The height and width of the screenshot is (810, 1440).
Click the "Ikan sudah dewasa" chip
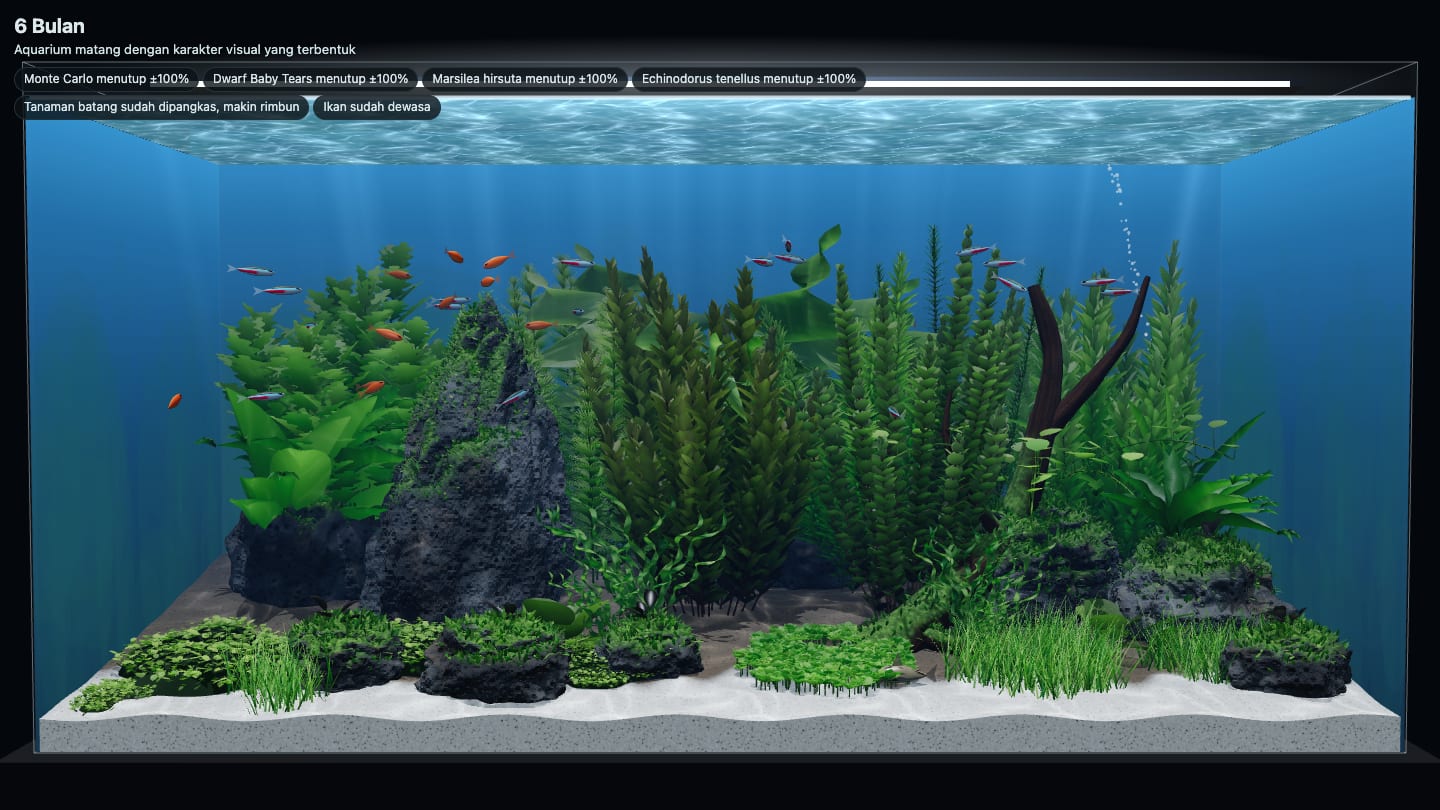(x=377, y=107)
